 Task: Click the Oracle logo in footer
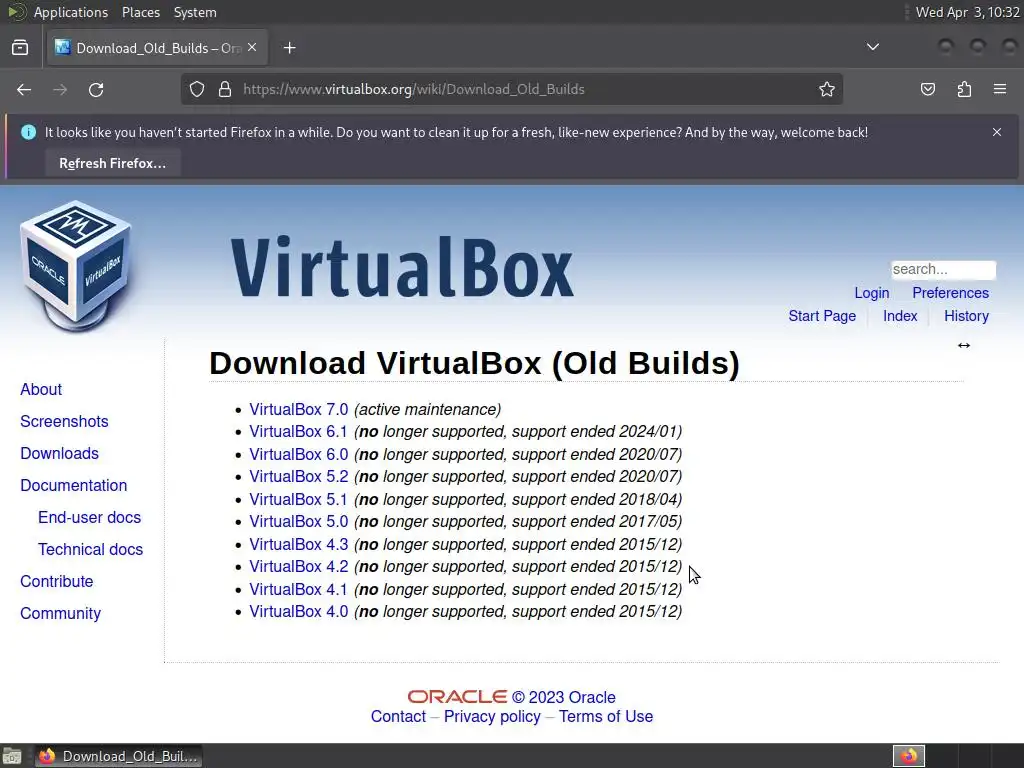tap(457, 697)
